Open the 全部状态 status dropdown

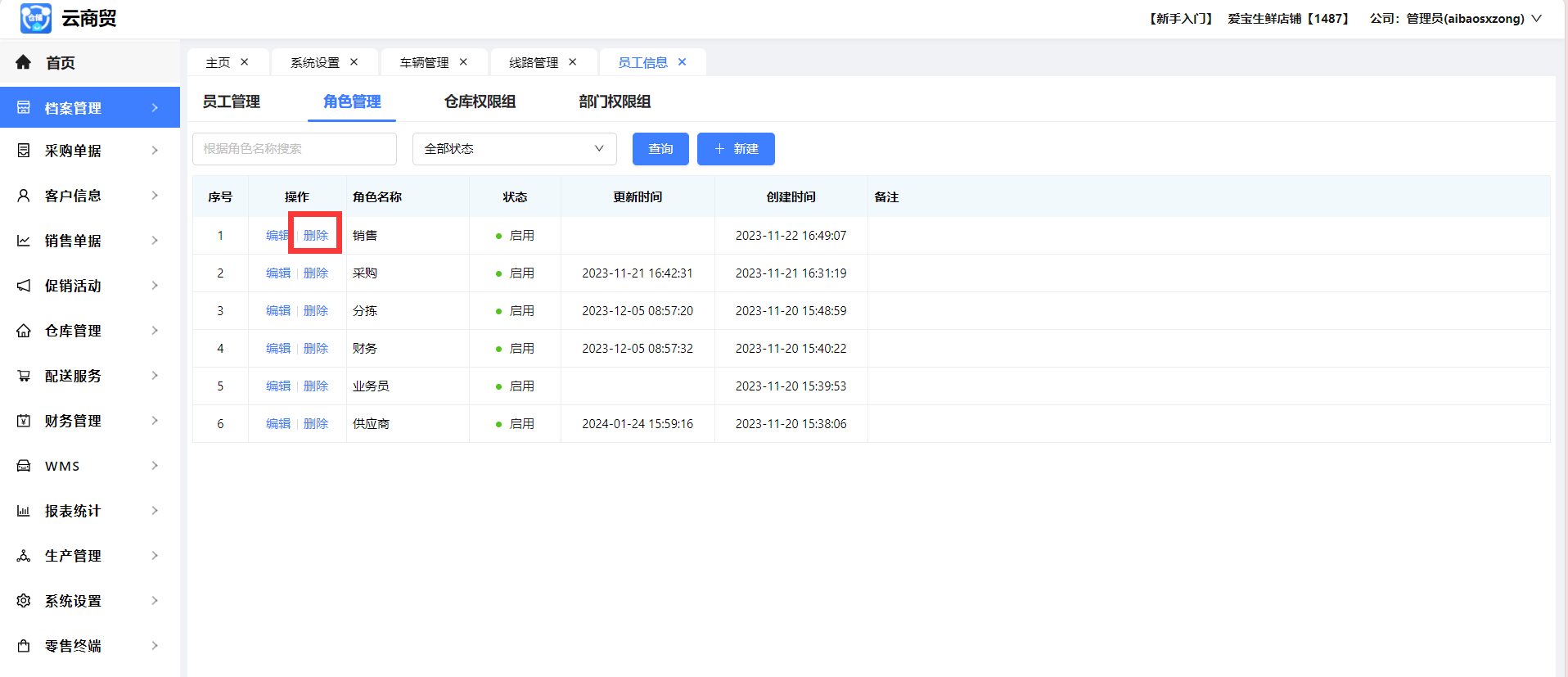pos(514,149)
